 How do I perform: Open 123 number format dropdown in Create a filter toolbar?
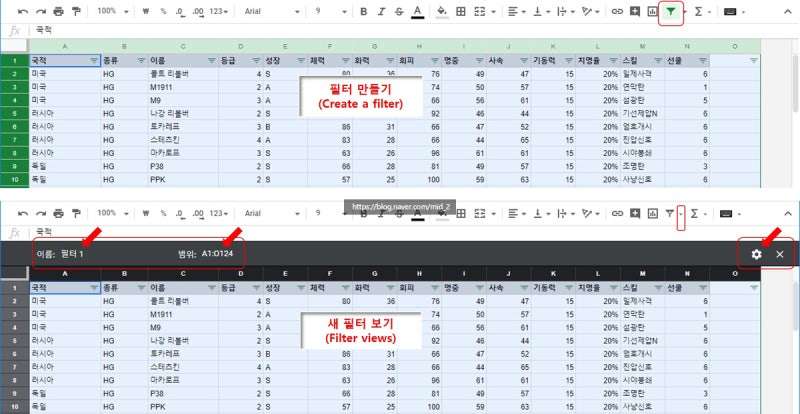219,11
